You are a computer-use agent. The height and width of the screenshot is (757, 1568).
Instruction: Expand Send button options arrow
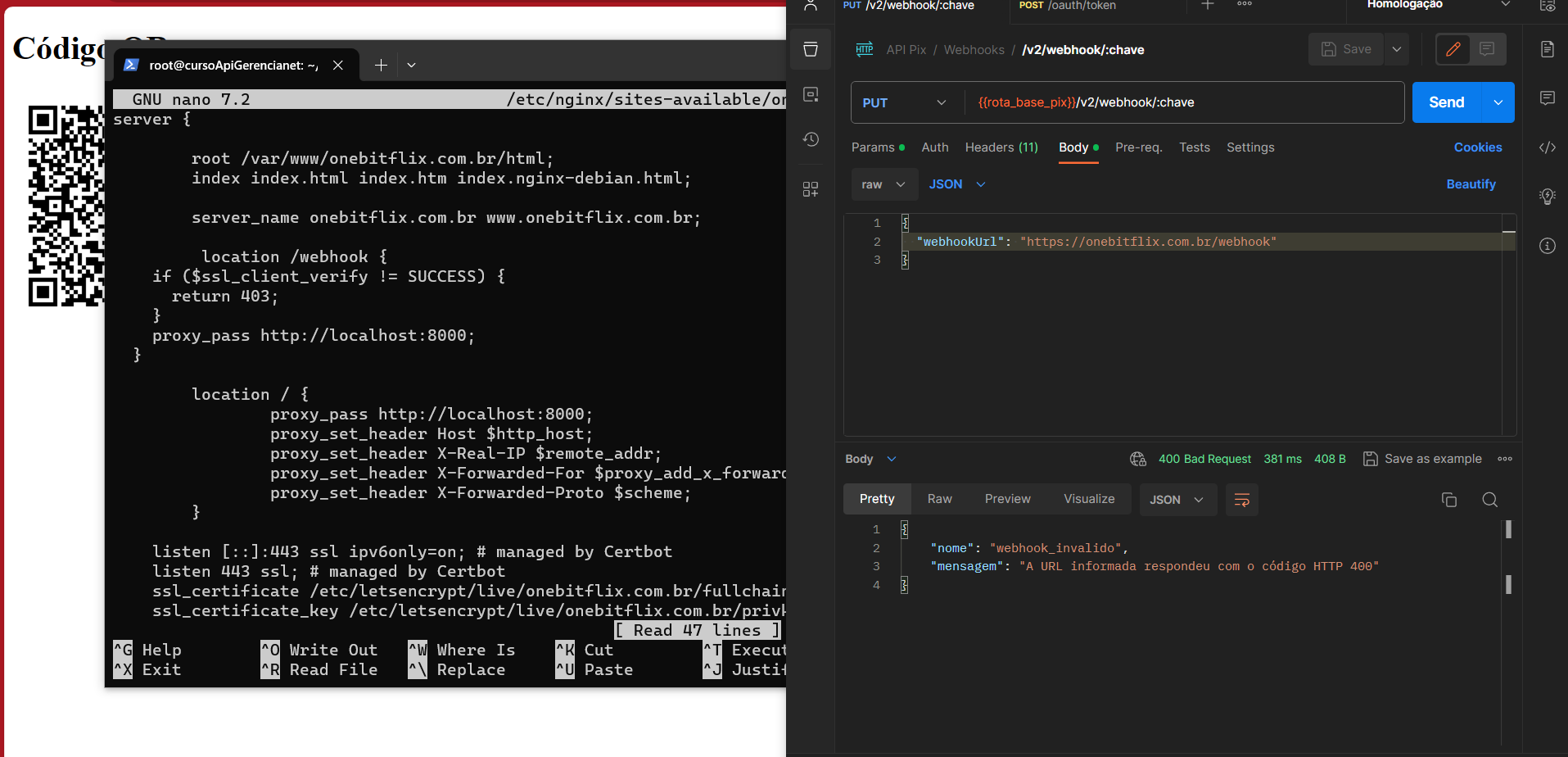point(1498,102)
